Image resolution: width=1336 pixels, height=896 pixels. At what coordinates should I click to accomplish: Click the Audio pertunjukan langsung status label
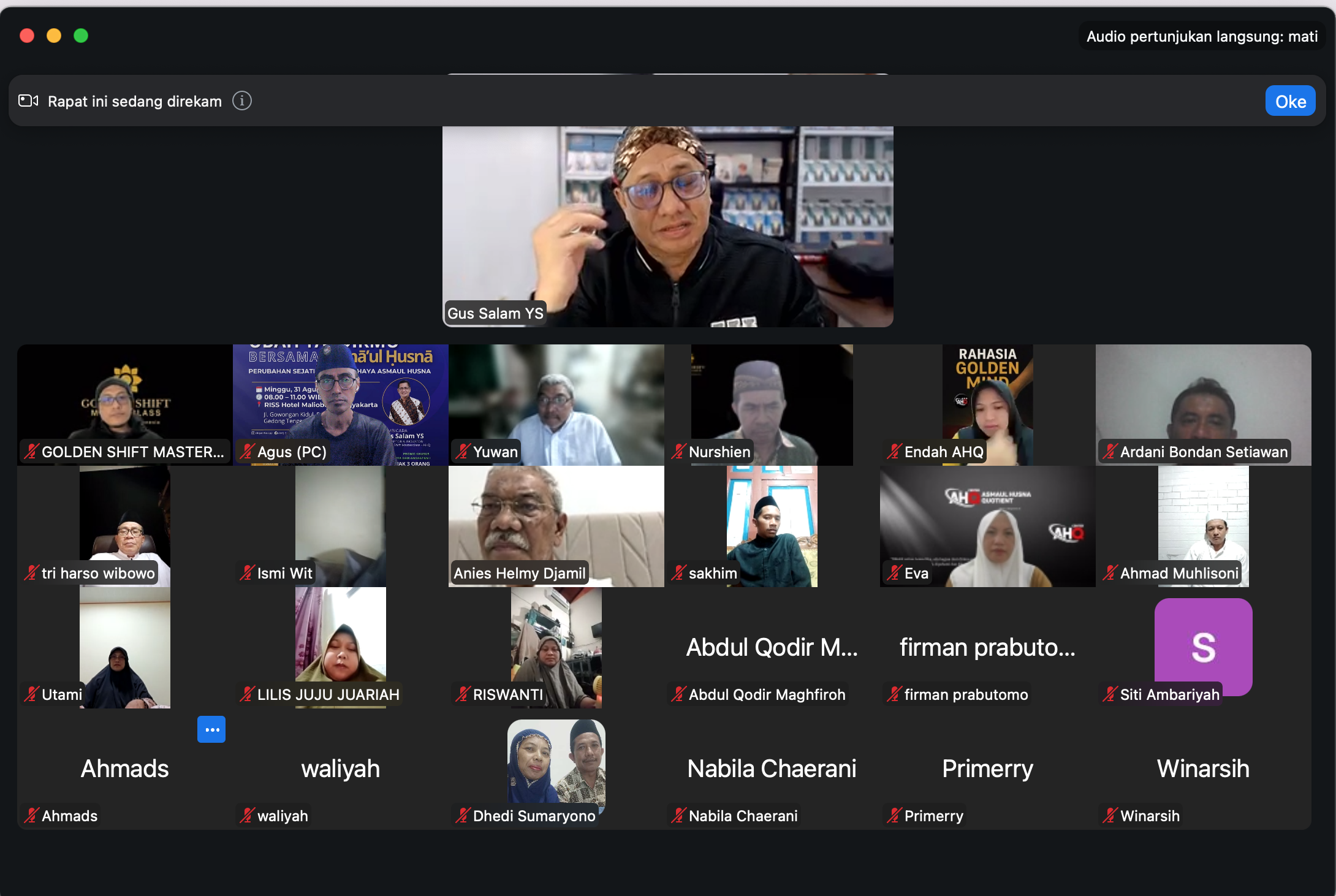[1202, 37]
